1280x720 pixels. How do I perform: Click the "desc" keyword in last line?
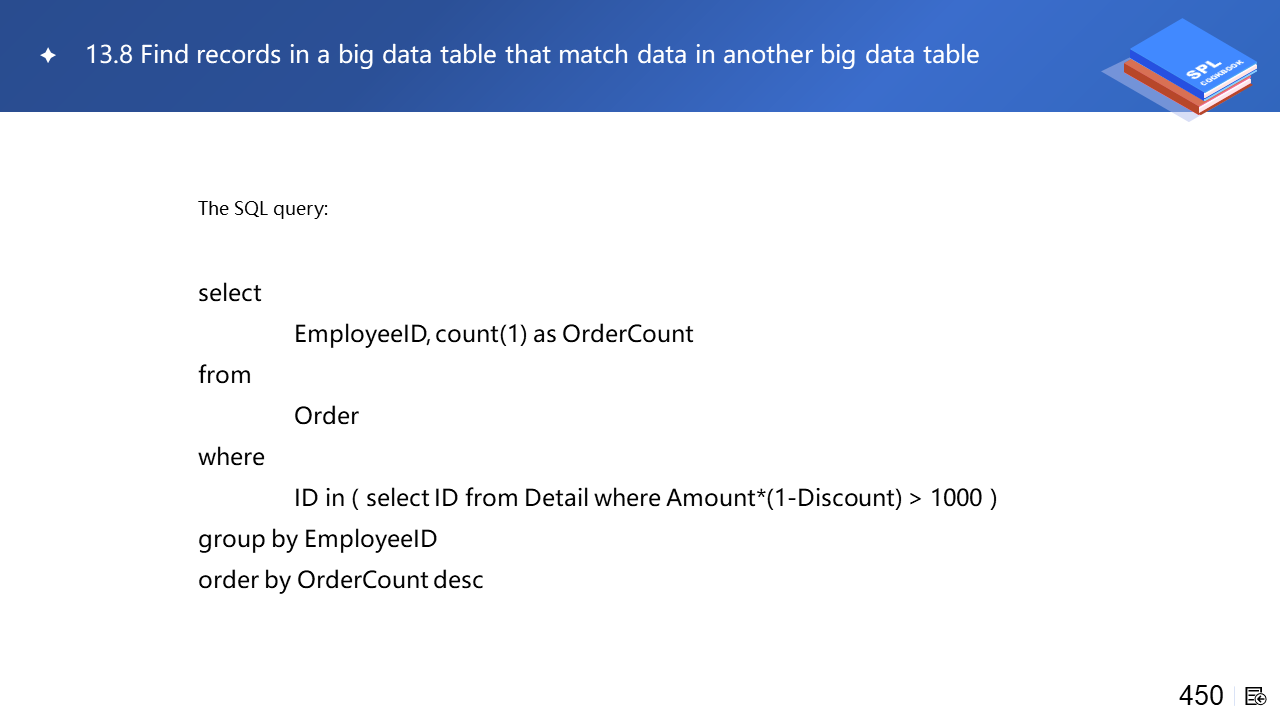pyautogui.click(x=459, y=580)
